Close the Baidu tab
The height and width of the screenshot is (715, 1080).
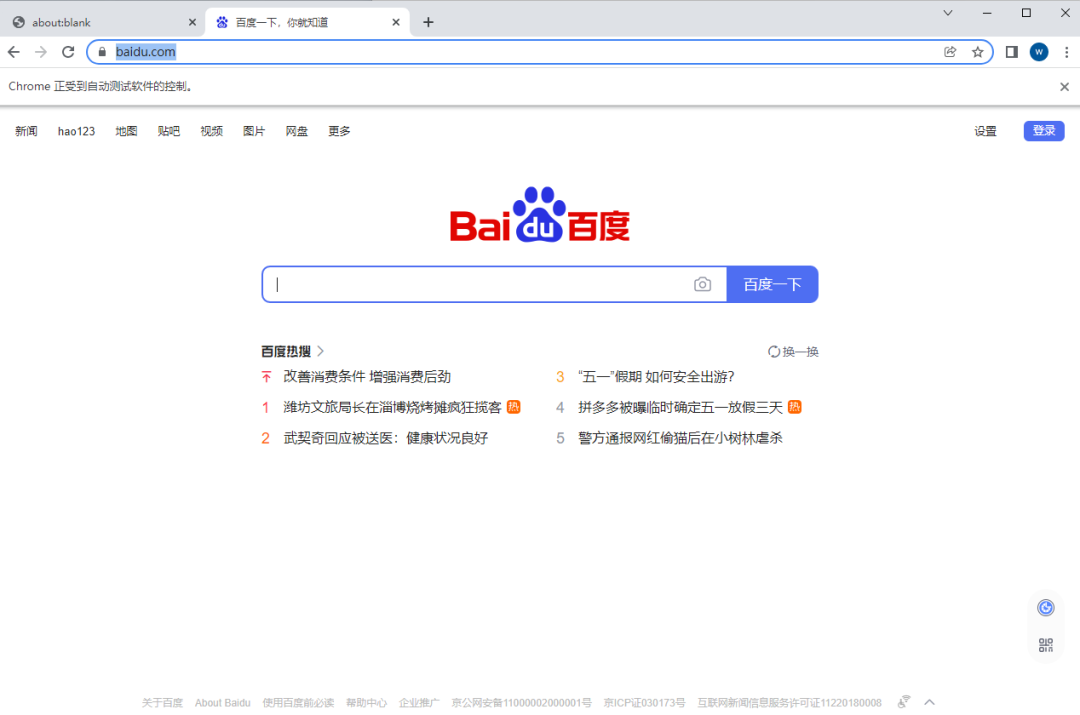pyautogui.click(x=396, y=22)
